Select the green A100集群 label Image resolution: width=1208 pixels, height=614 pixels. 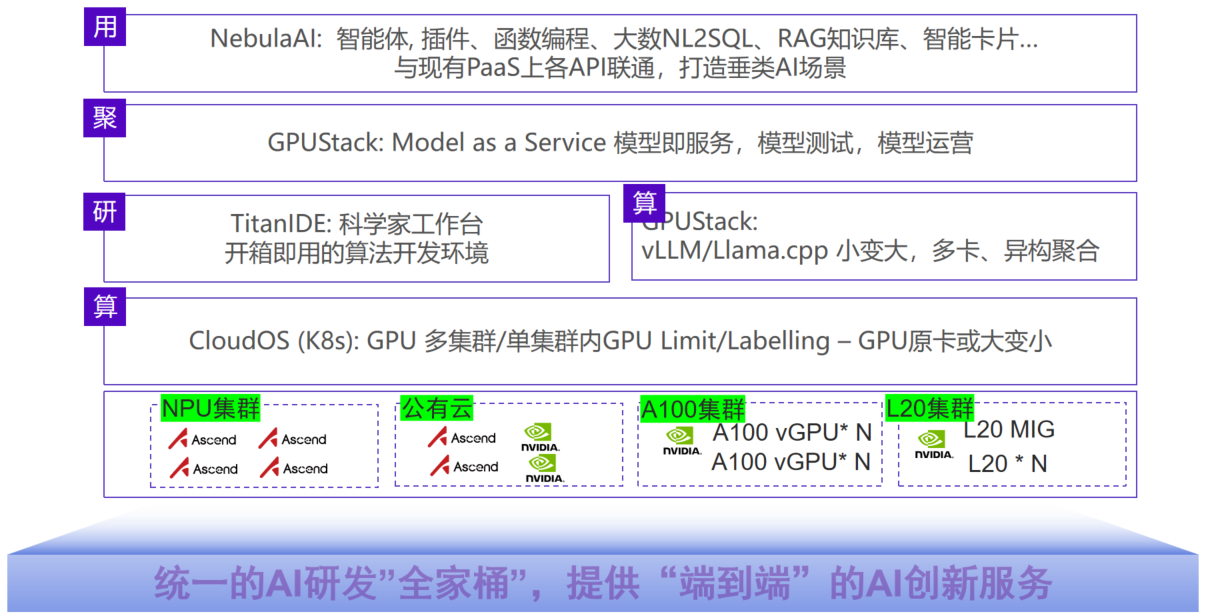(693, 410)
